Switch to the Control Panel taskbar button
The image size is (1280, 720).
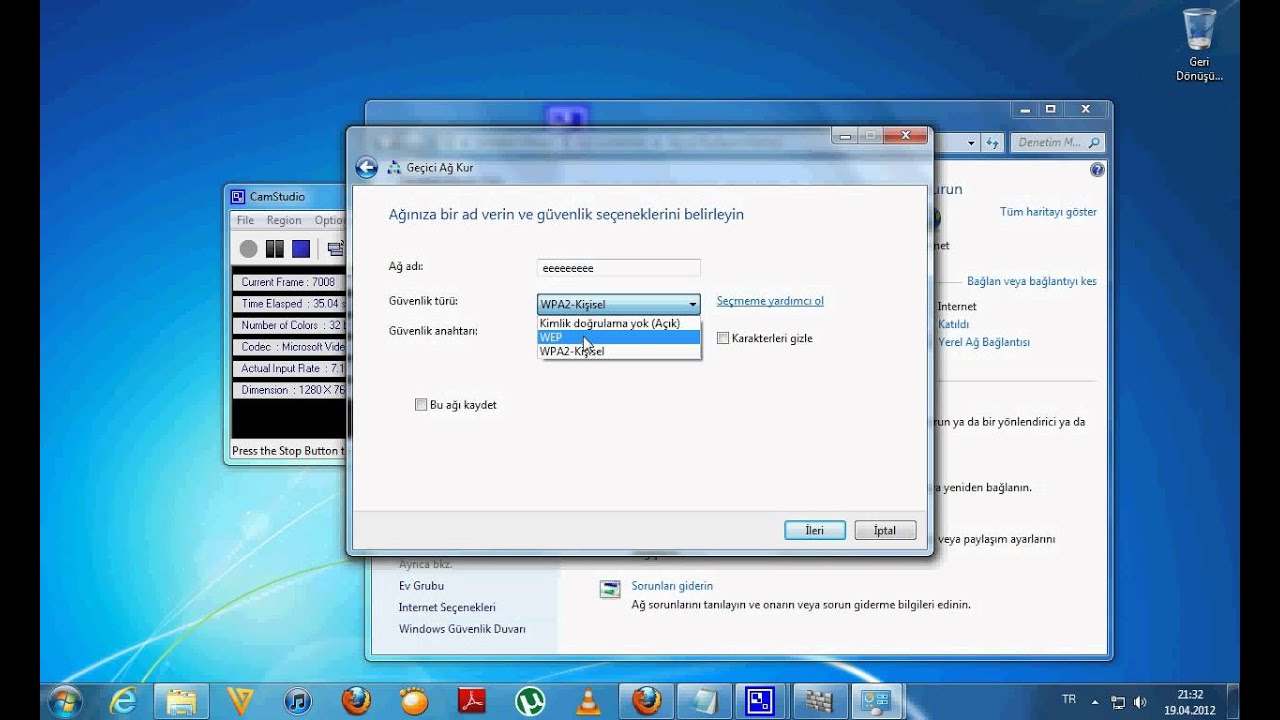(x=877, y=700)
